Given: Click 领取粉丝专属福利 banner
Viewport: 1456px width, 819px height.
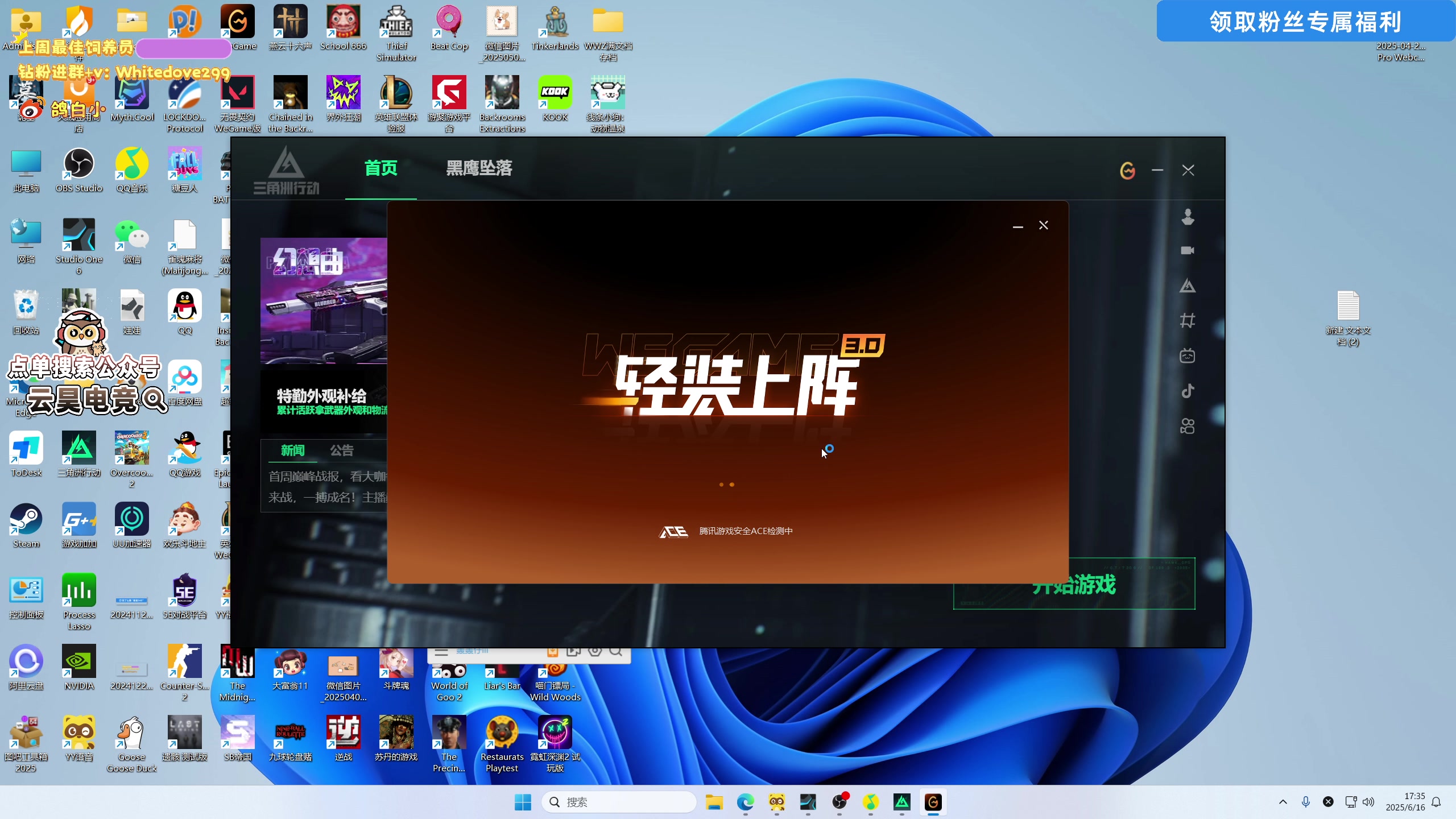Looking at the screenshot, I should [1305, 22].
